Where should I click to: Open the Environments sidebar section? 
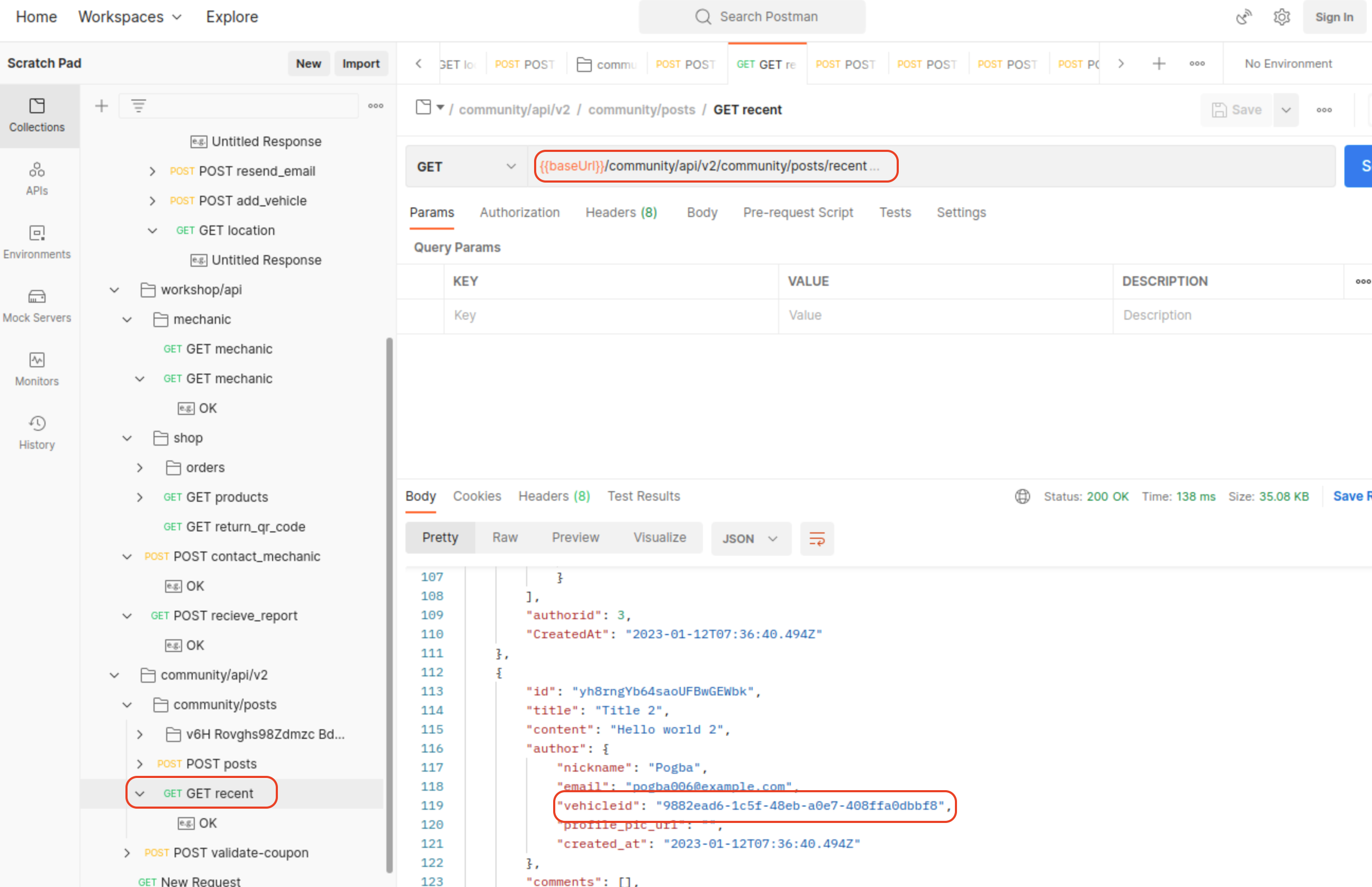(37, 242)
